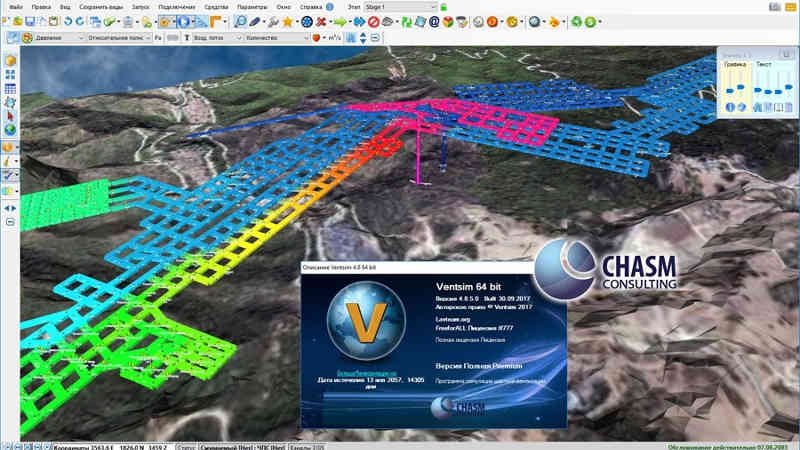Click the blue at-sign icon
800x450 pixels.
pos(434,21)
